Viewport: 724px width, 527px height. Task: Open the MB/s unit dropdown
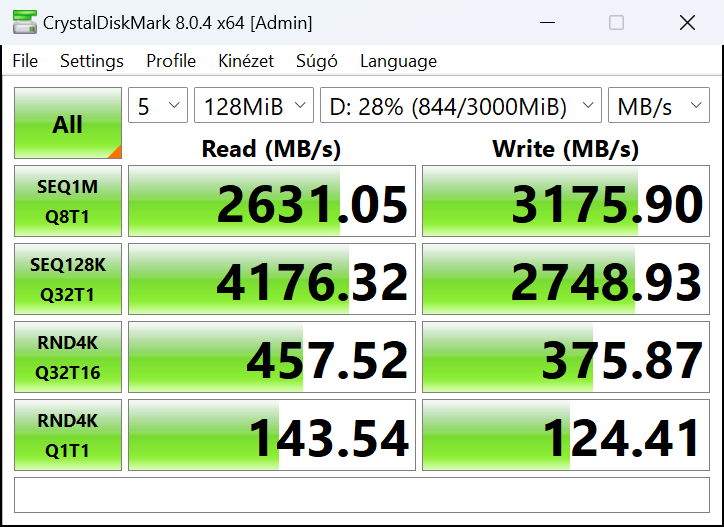(x=659, y=105)
